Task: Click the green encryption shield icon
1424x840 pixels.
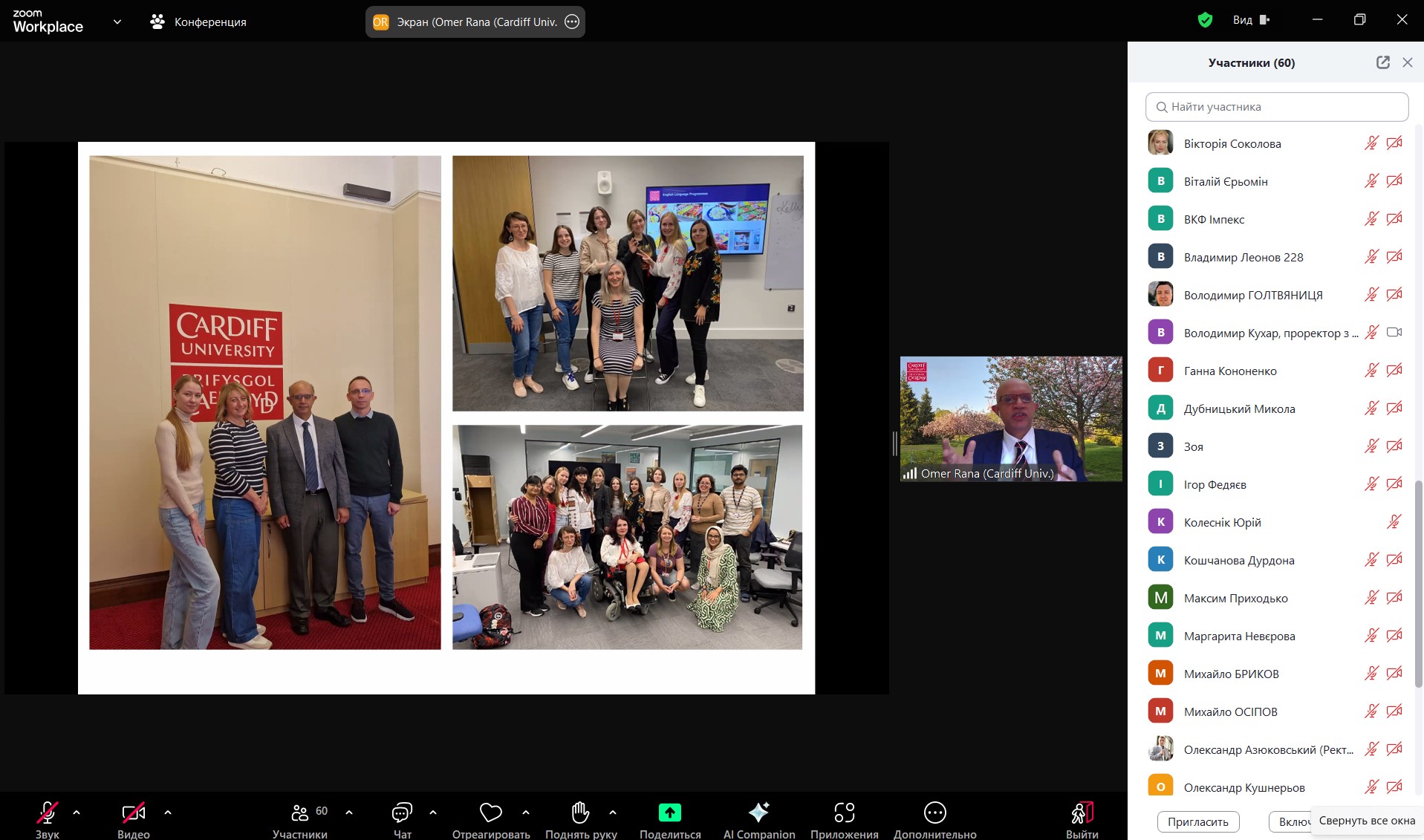Action: coord(1205,20)
